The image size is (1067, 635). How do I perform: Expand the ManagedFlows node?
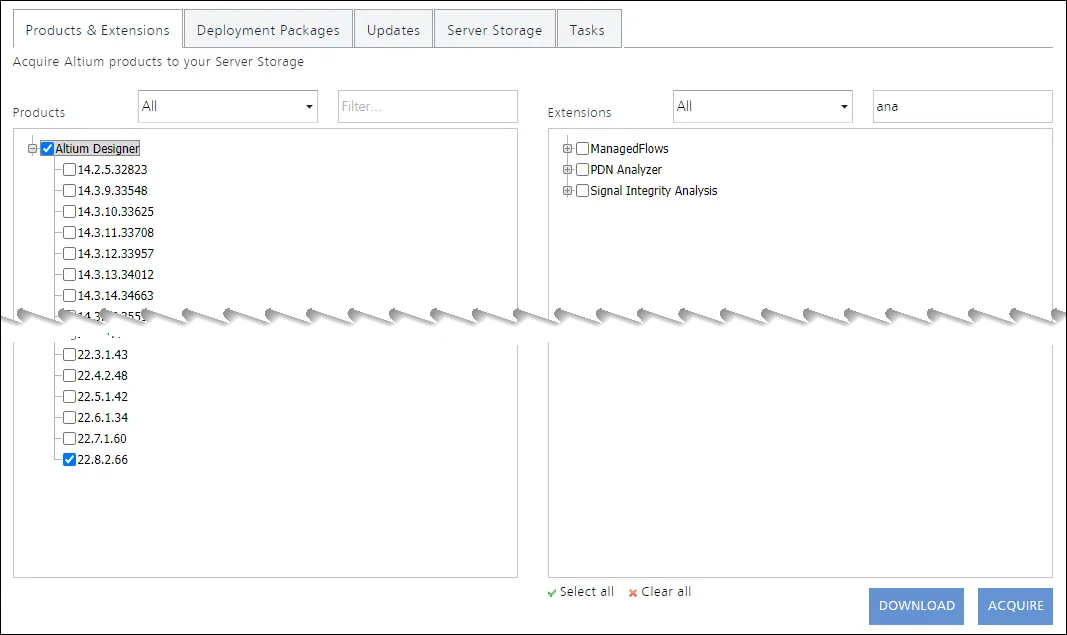(568, 148)
